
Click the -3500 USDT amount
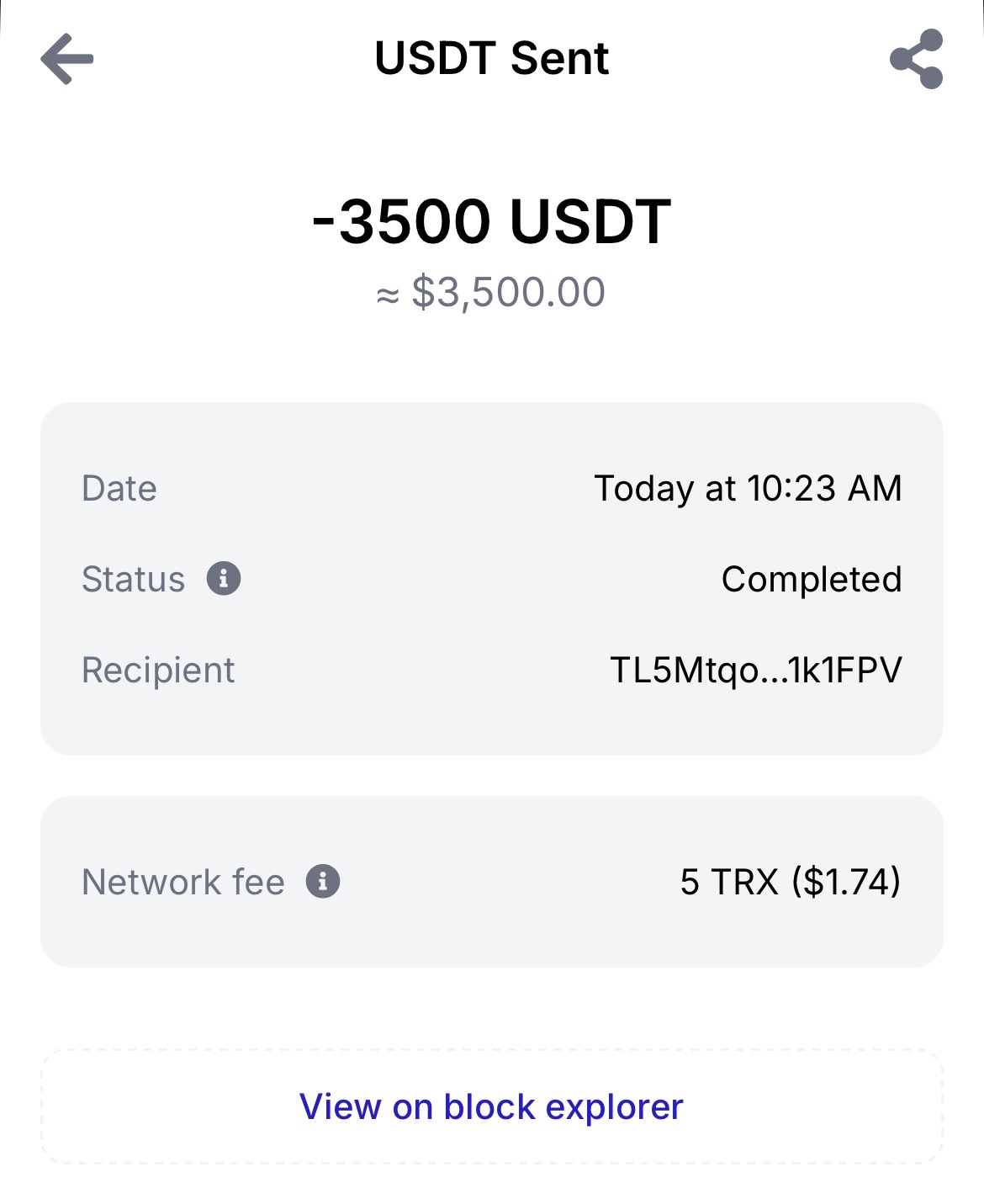pyautogui.click(x=491, y=222)
